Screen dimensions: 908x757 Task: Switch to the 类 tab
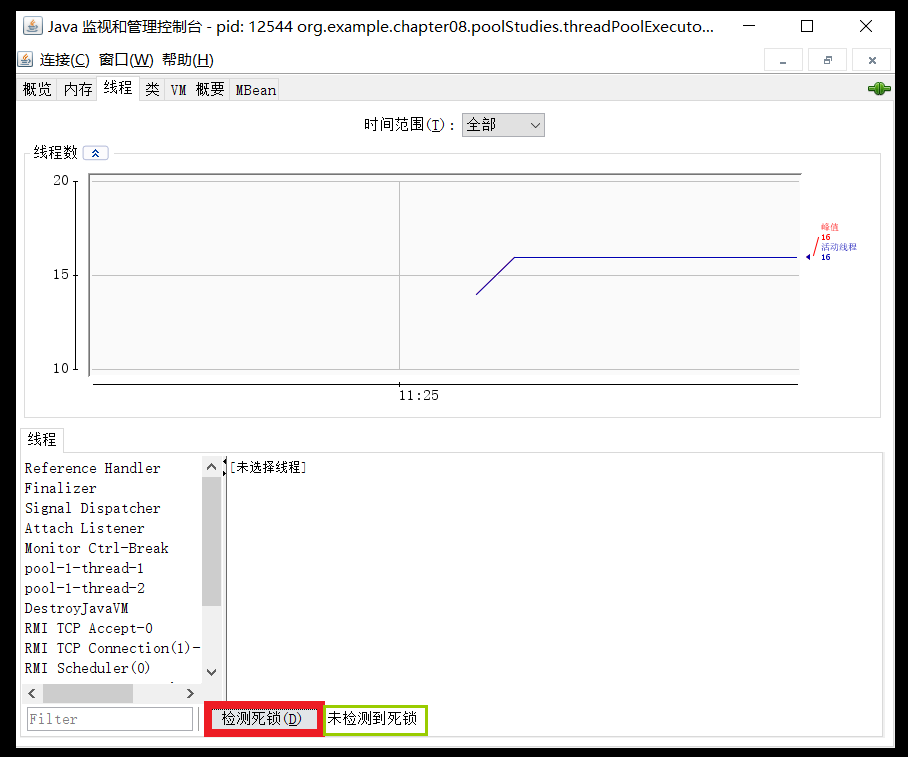pos(152,89)
